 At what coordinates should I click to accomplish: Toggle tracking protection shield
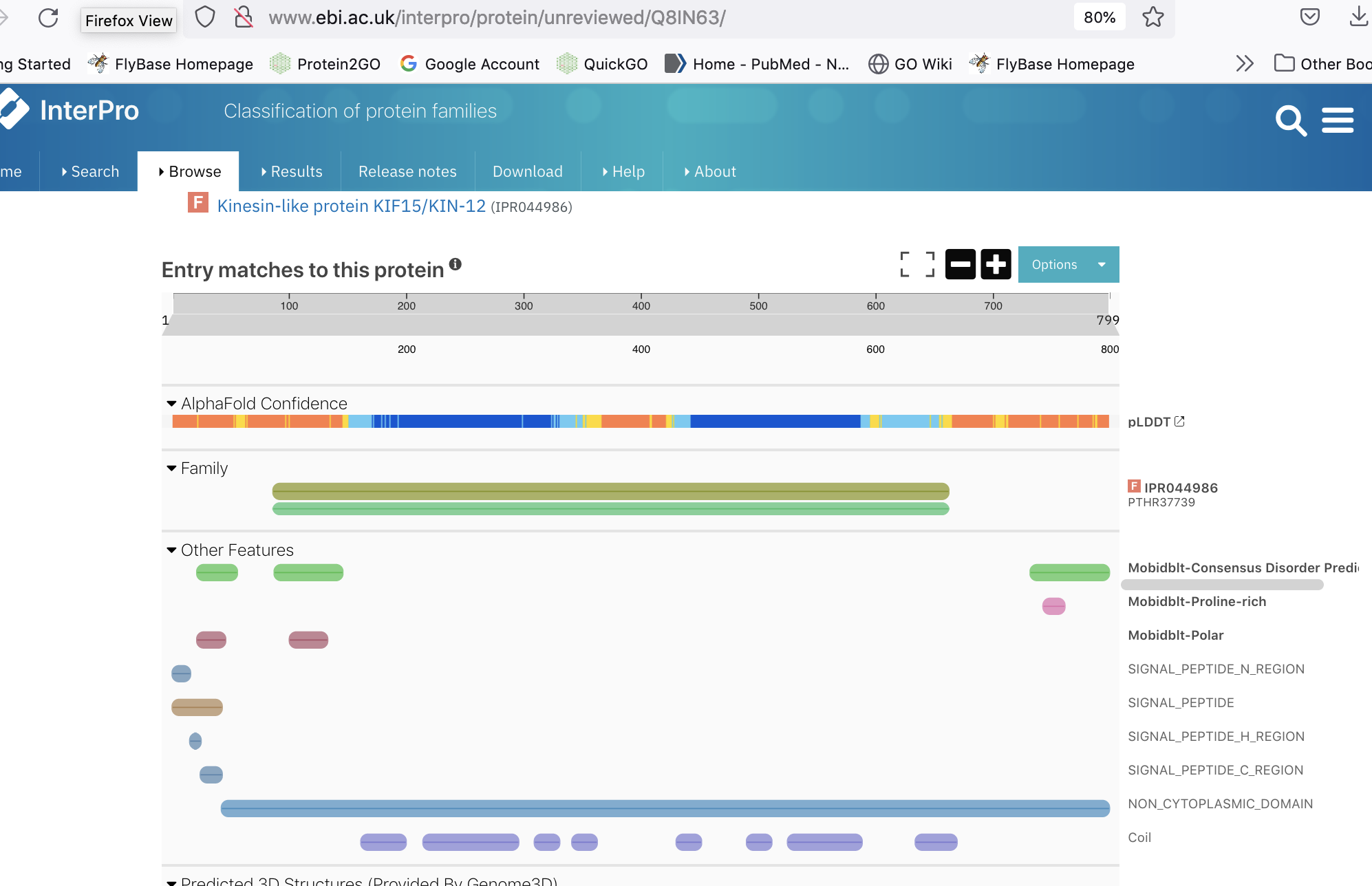(204, 17)
